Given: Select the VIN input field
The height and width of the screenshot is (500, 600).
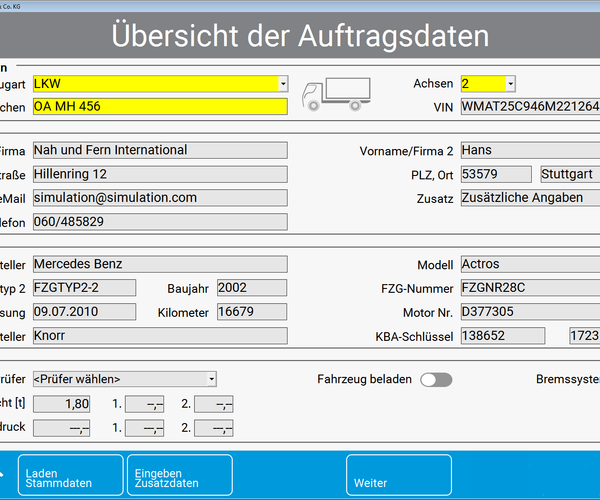Looking at the screenshot, I should (530, 106).
